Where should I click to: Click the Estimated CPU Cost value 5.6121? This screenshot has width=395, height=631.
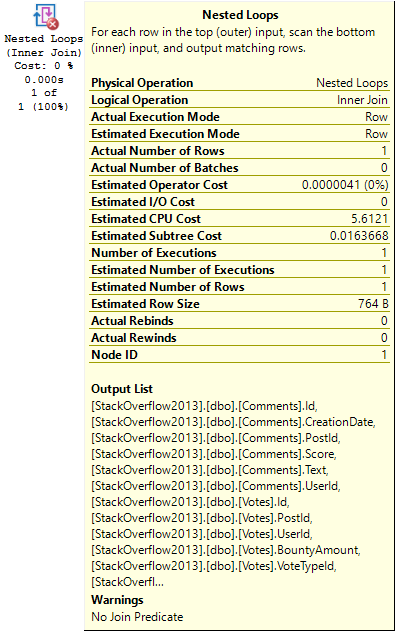[x=369, y=219]
